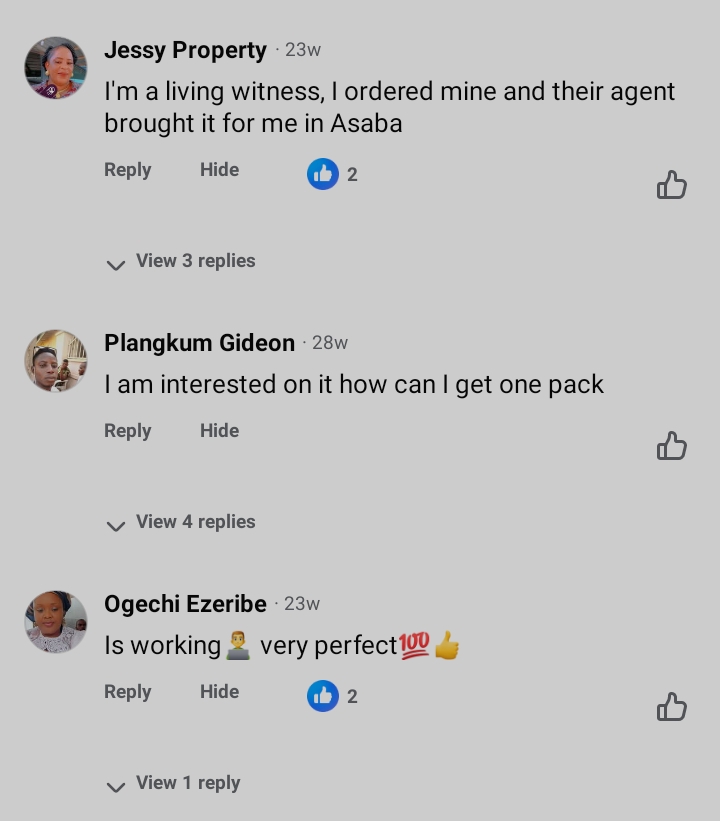Expand View 3 replies under Jessy Property
This screenshot has width=720, height=821.
click(x=183, y=261)
